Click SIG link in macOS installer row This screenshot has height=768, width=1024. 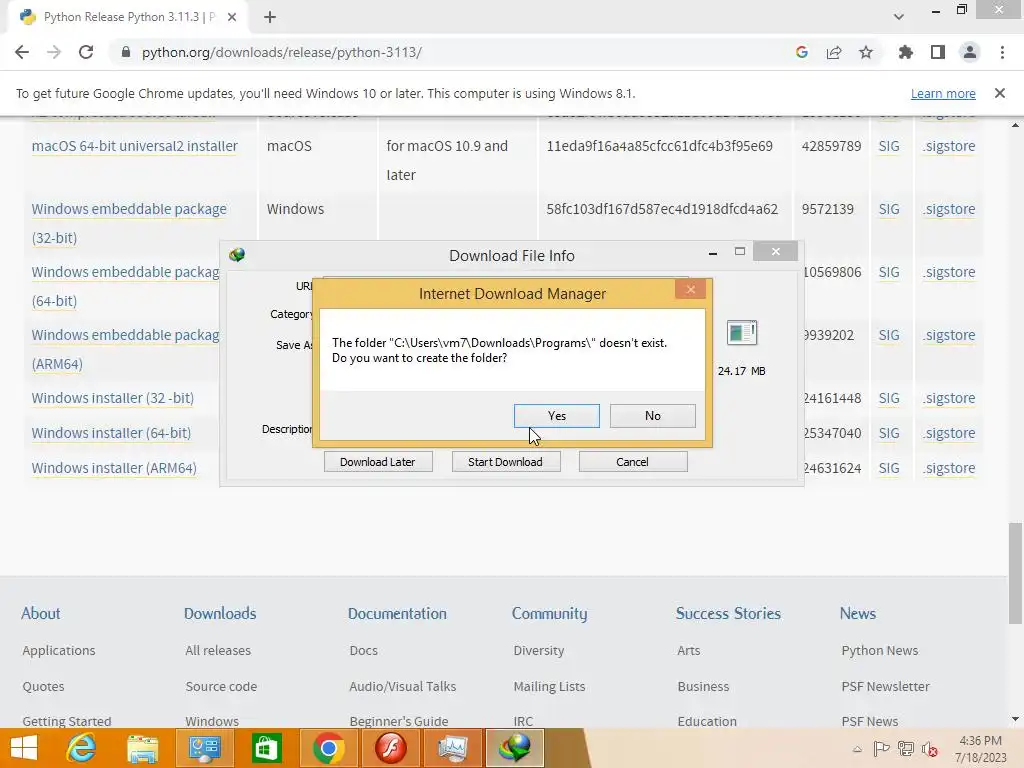[889, 146]
